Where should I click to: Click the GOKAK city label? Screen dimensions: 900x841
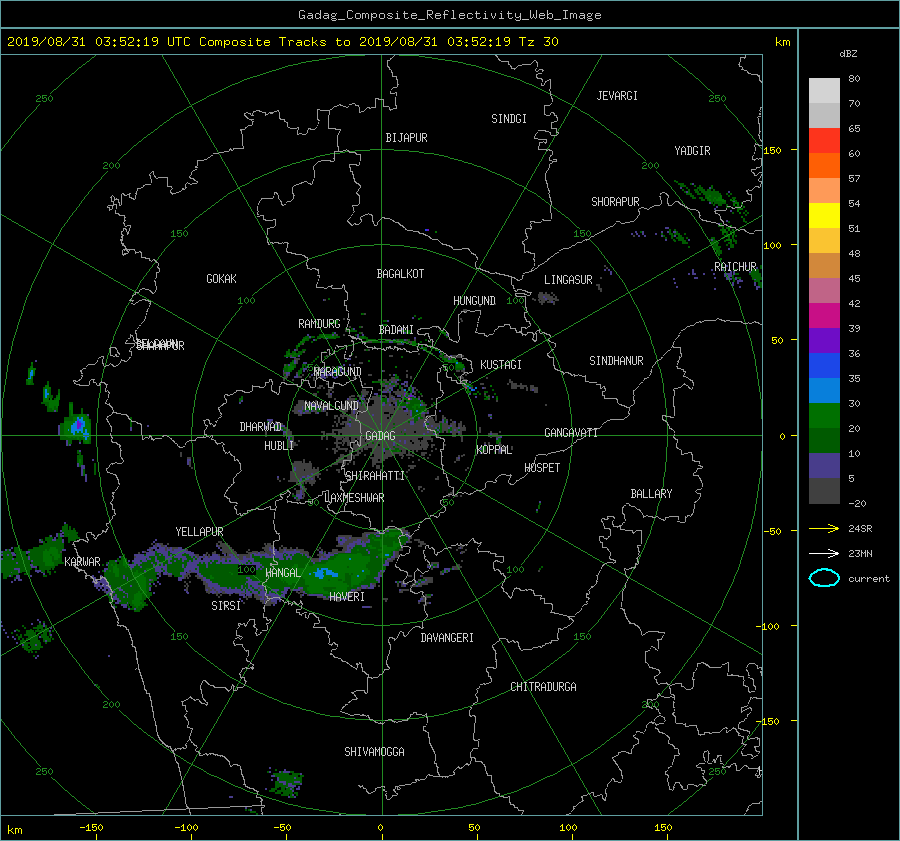221,279
